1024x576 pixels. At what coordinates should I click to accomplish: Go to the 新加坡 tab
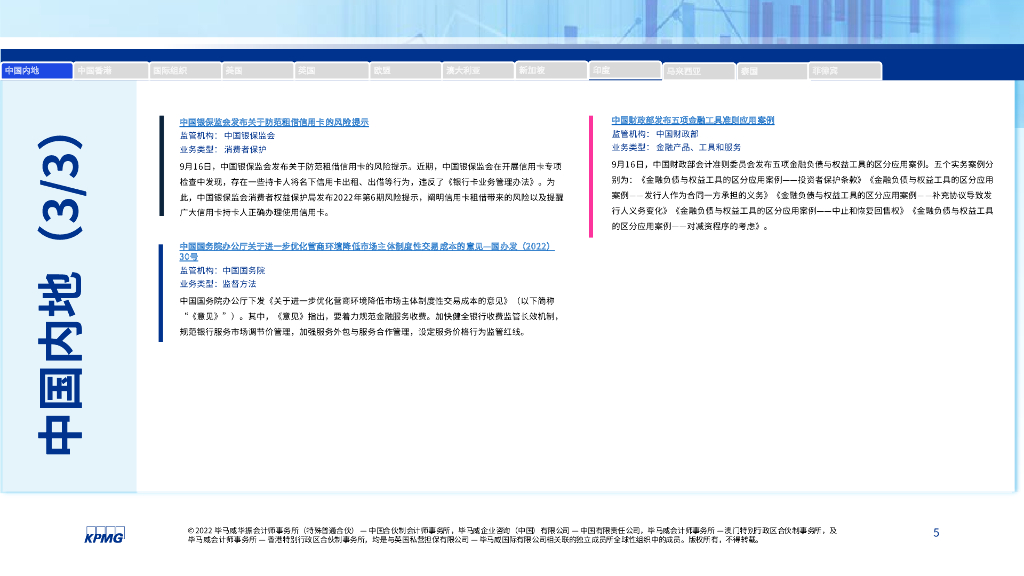tap(552, 70)
